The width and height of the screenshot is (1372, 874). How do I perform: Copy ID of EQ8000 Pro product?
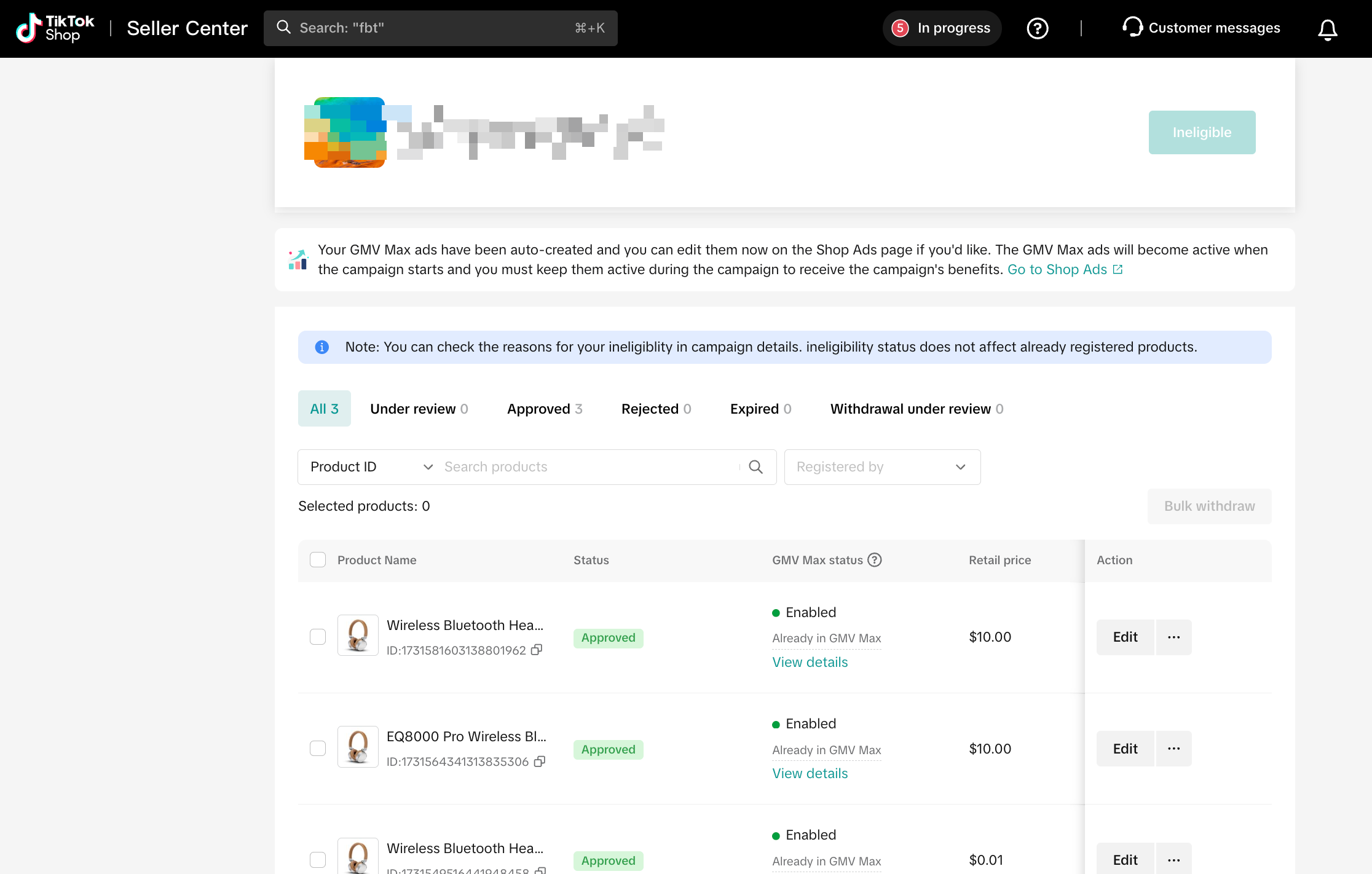pos(540,762)
